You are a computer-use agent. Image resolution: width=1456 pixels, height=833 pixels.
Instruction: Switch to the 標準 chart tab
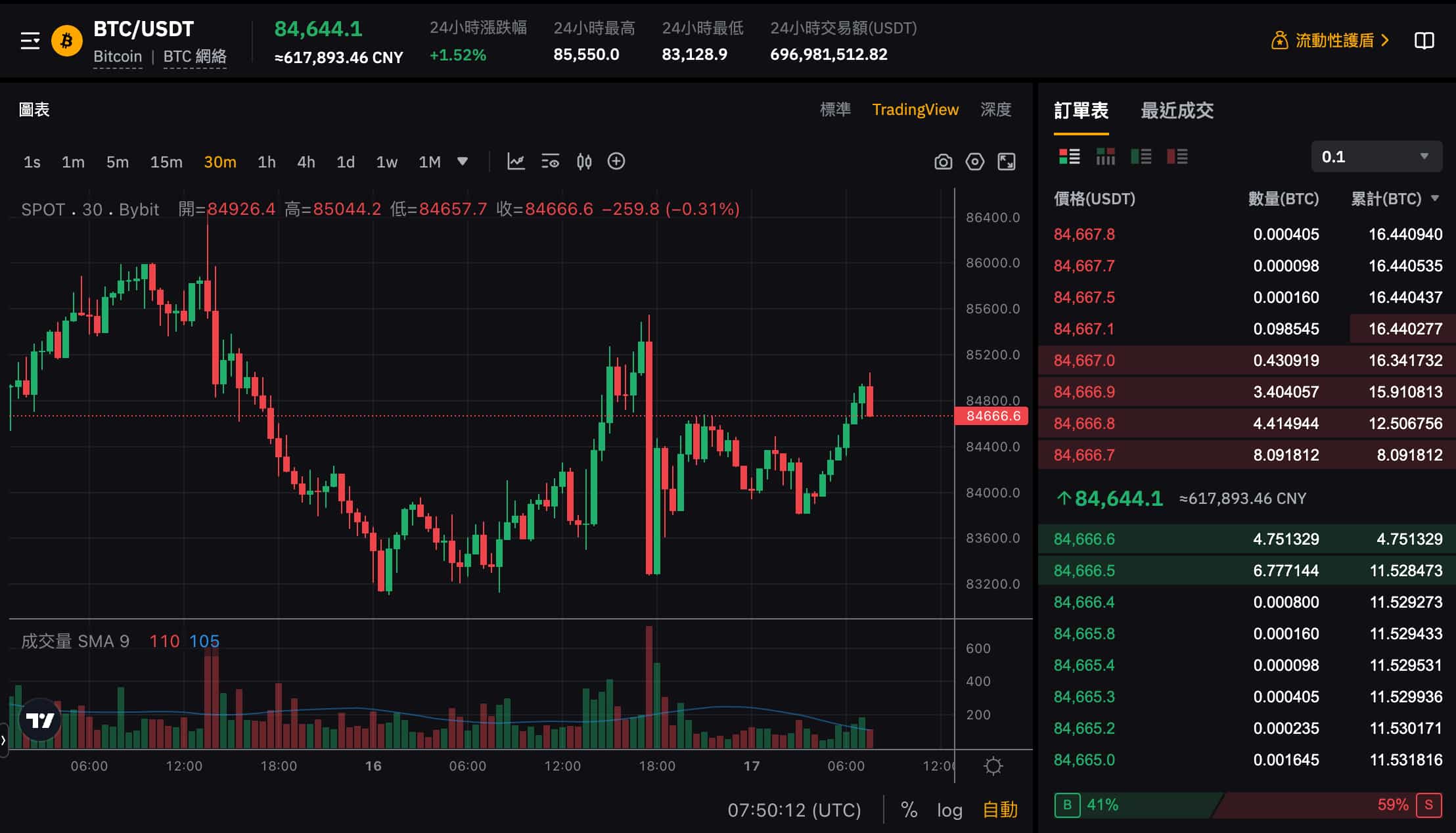coord(835,110)
